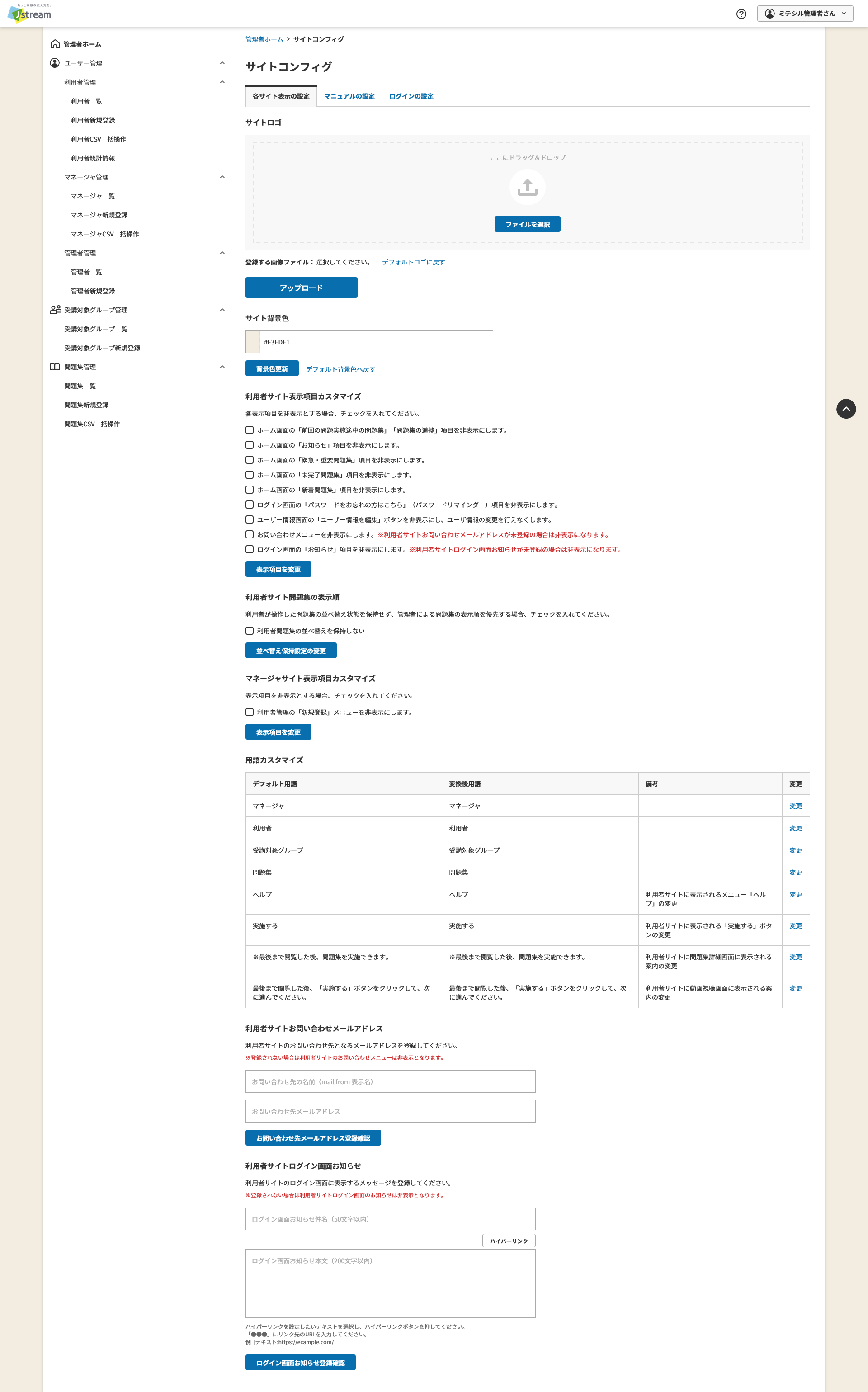Click the group icon beside 受講対象グループ管理
Viewport: 868px width, 1392px height.
55,310
